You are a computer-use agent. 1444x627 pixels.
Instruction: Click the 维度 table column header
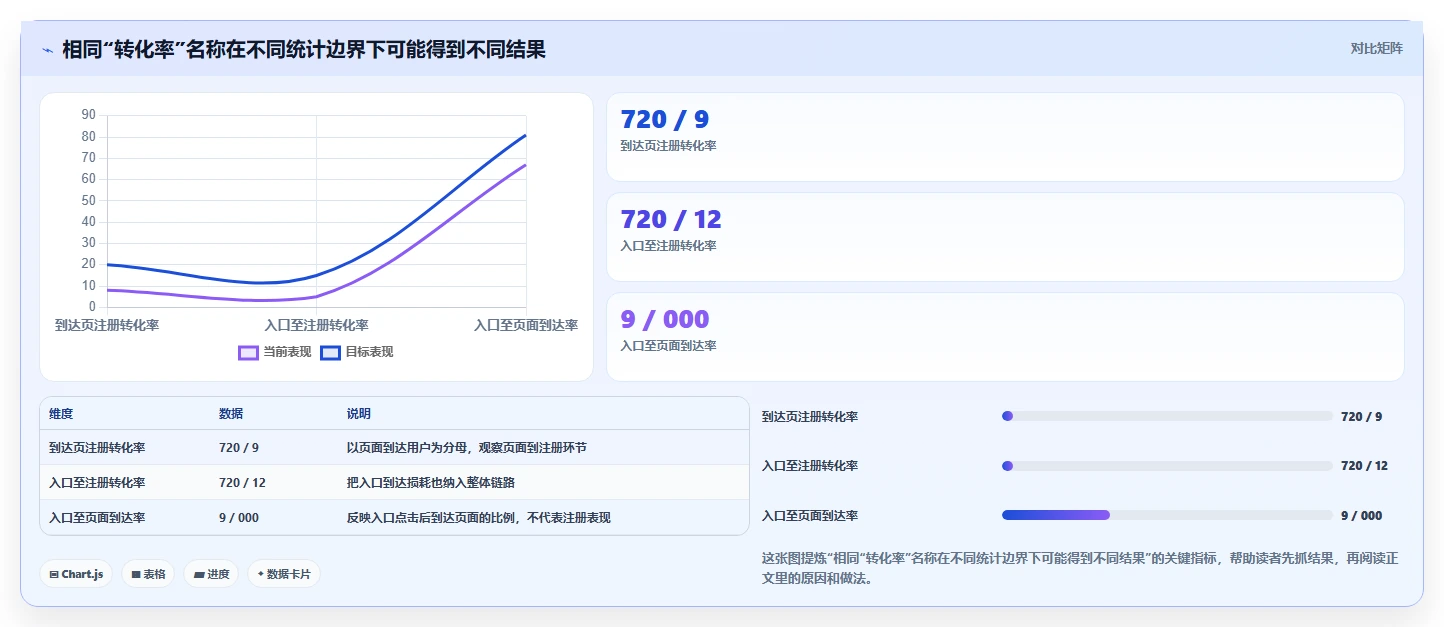[61, 414]
